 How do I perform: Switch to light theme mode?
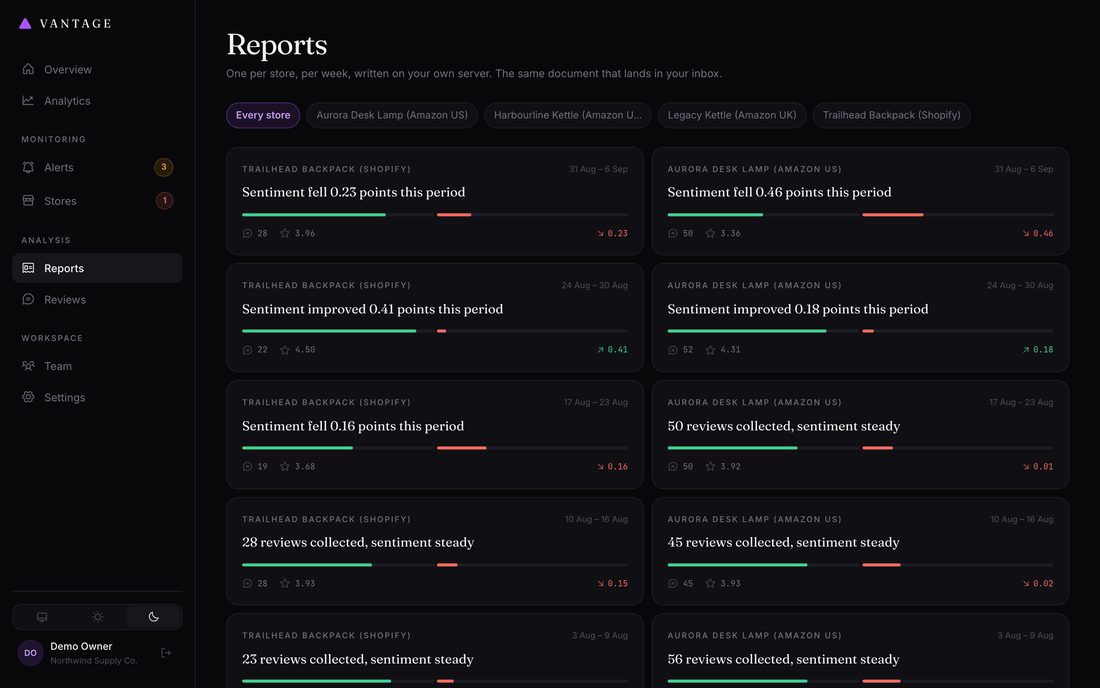[98, 617]
